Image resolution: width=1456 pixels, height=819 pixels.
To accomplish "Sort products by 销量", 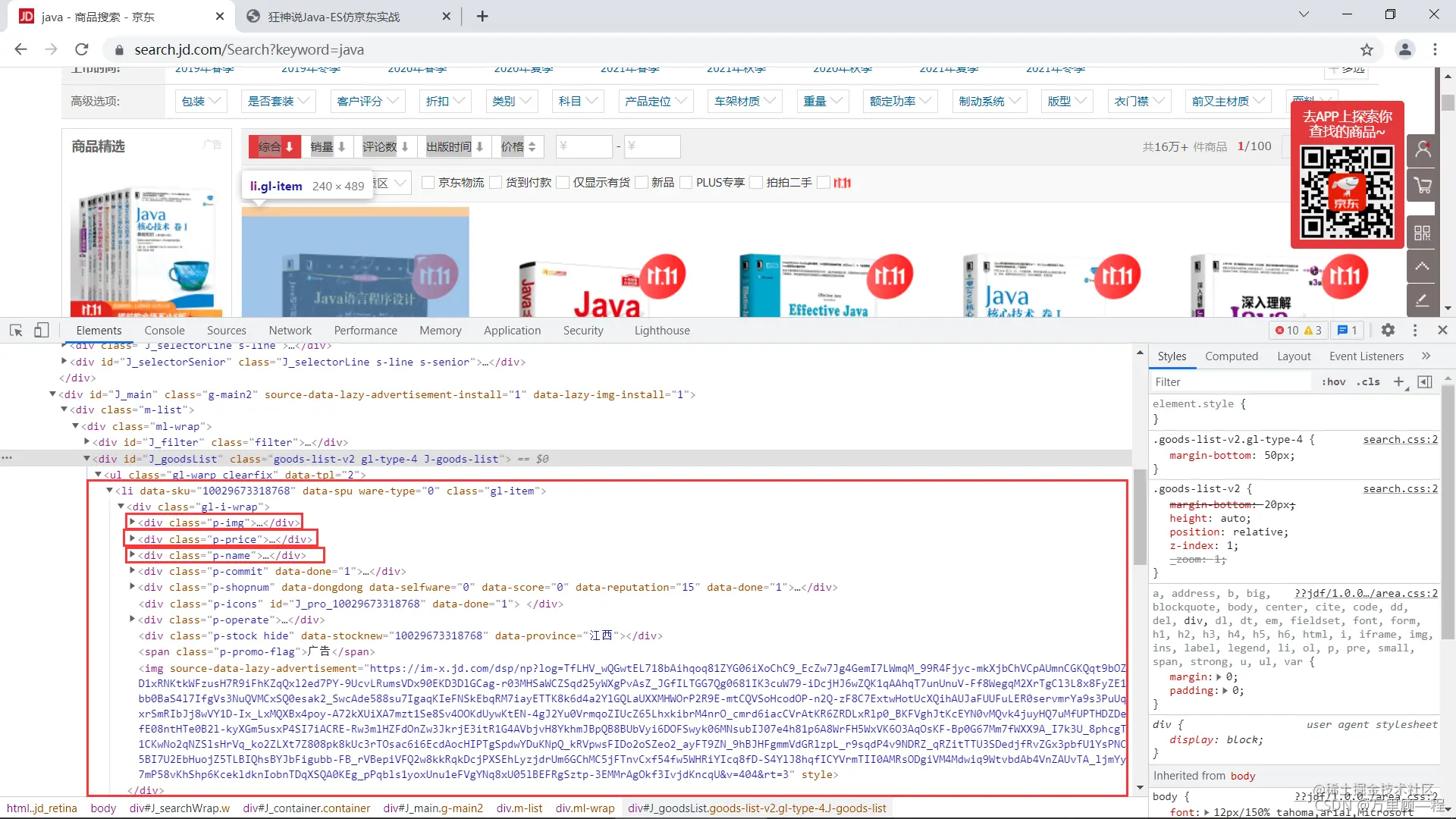I will tap(328, 146).
